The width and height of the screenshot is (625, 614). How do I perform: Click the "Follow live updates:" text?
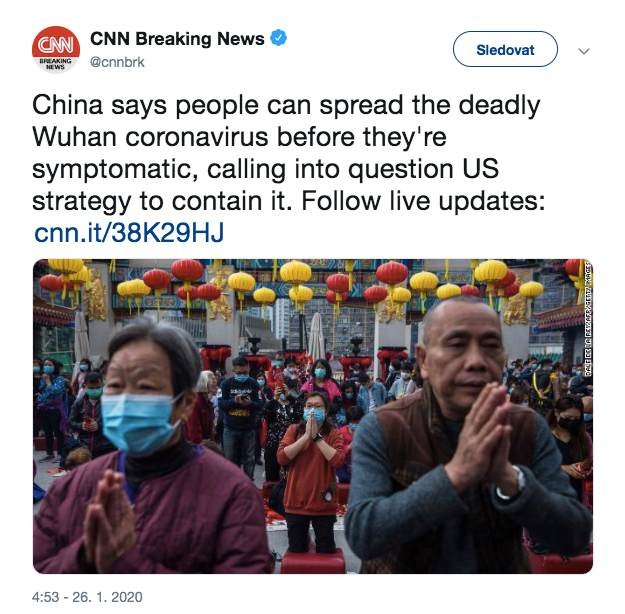(x=423, y=201)
